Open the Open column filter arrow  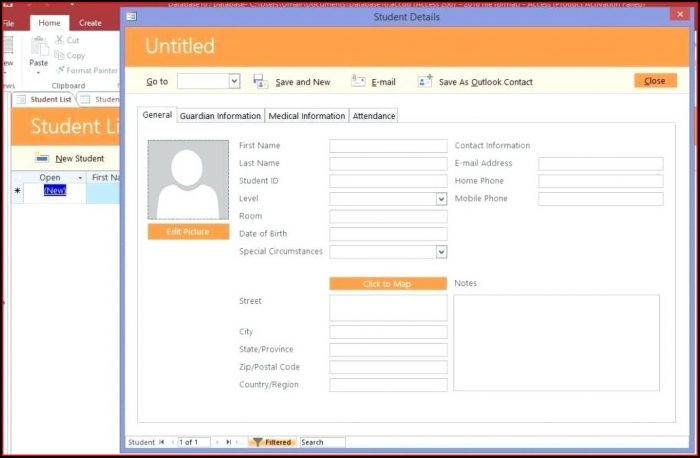pos(80,178)
